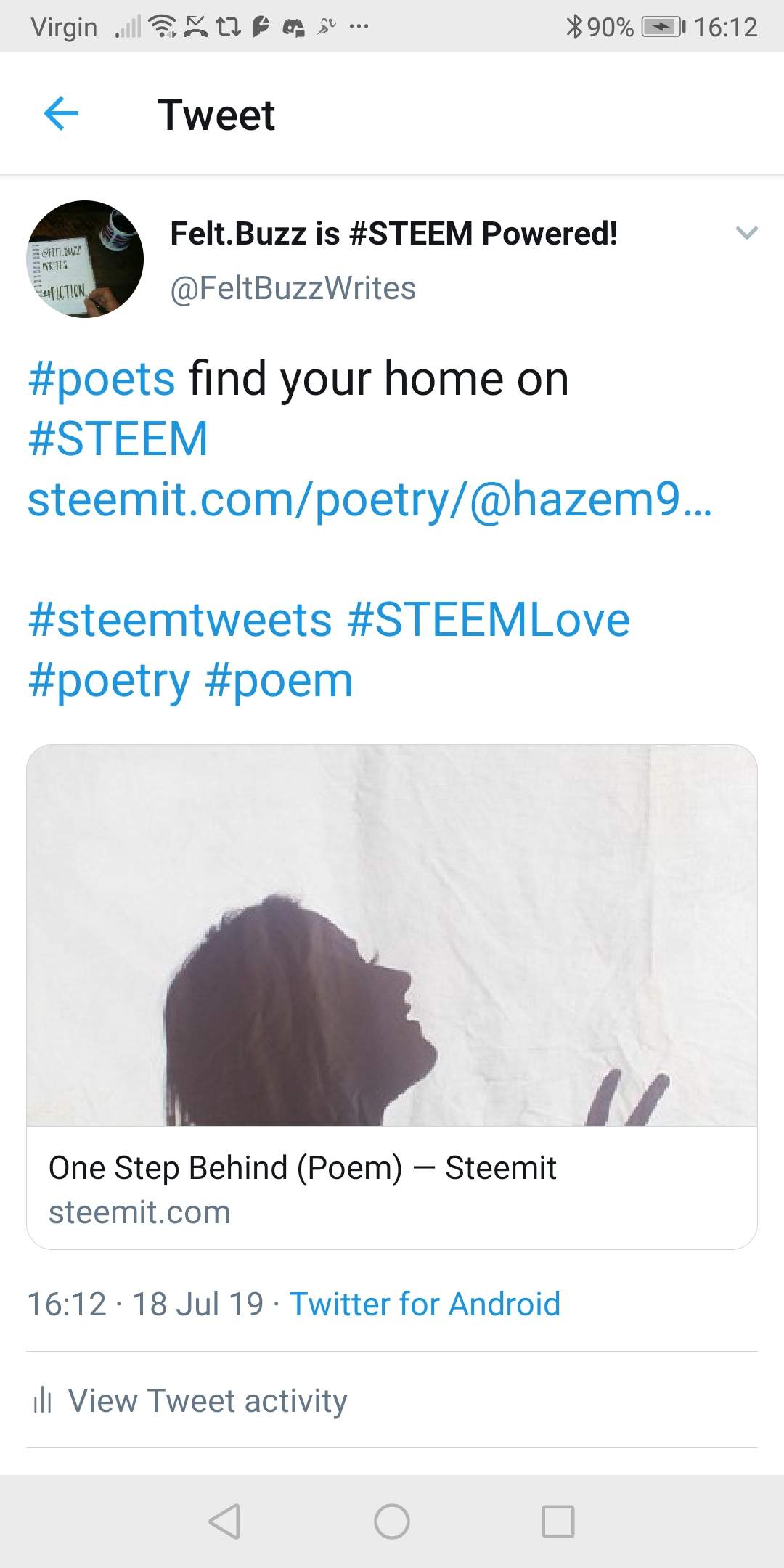This screenshot has height=1568, width=784.
Task: Open the #poem hashtag
Action: pos(279,681)
